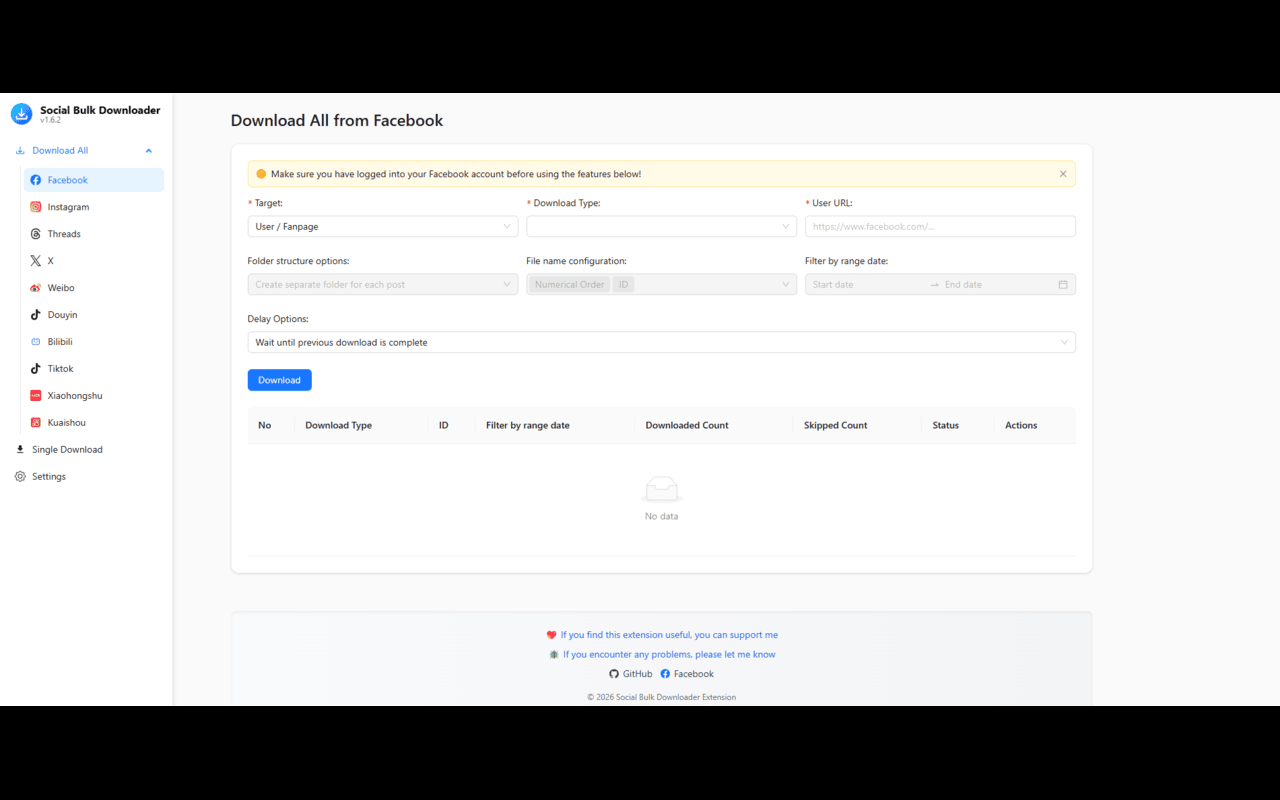Select Douyin from the platform list
Viewport: 1280px width, 800px height.
click(x=60, y=314)
